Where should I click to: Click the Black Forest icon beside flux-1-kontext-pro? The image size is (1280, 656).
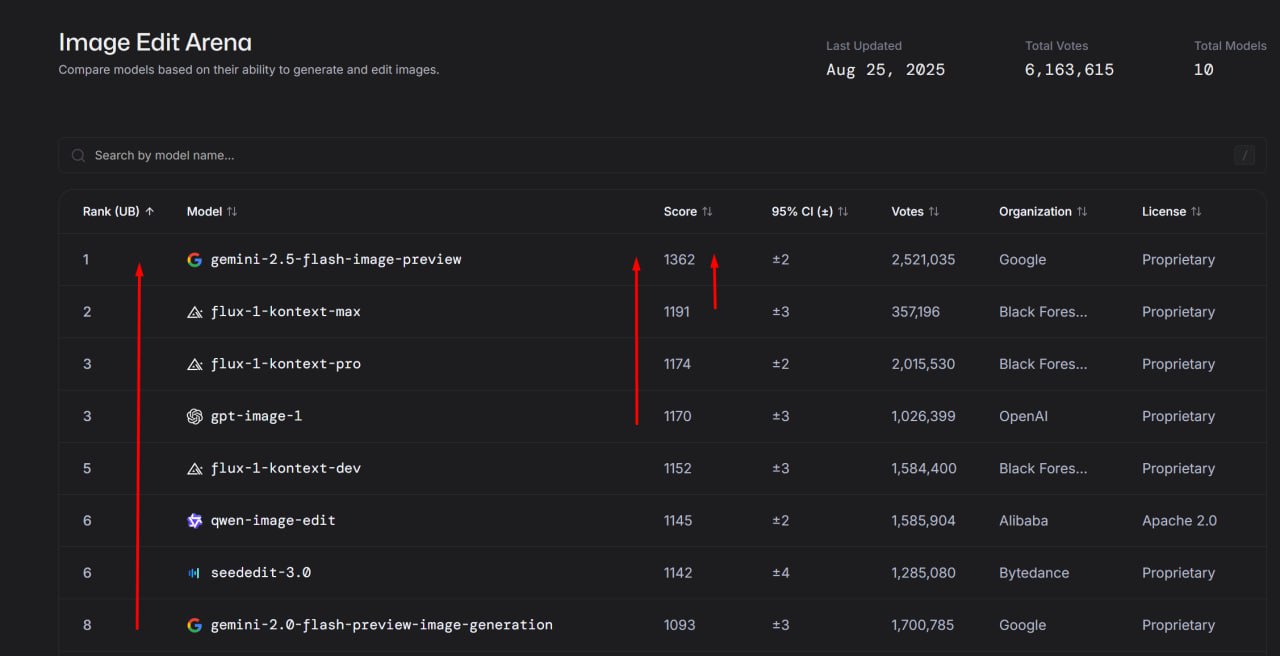tap(195, 364)
